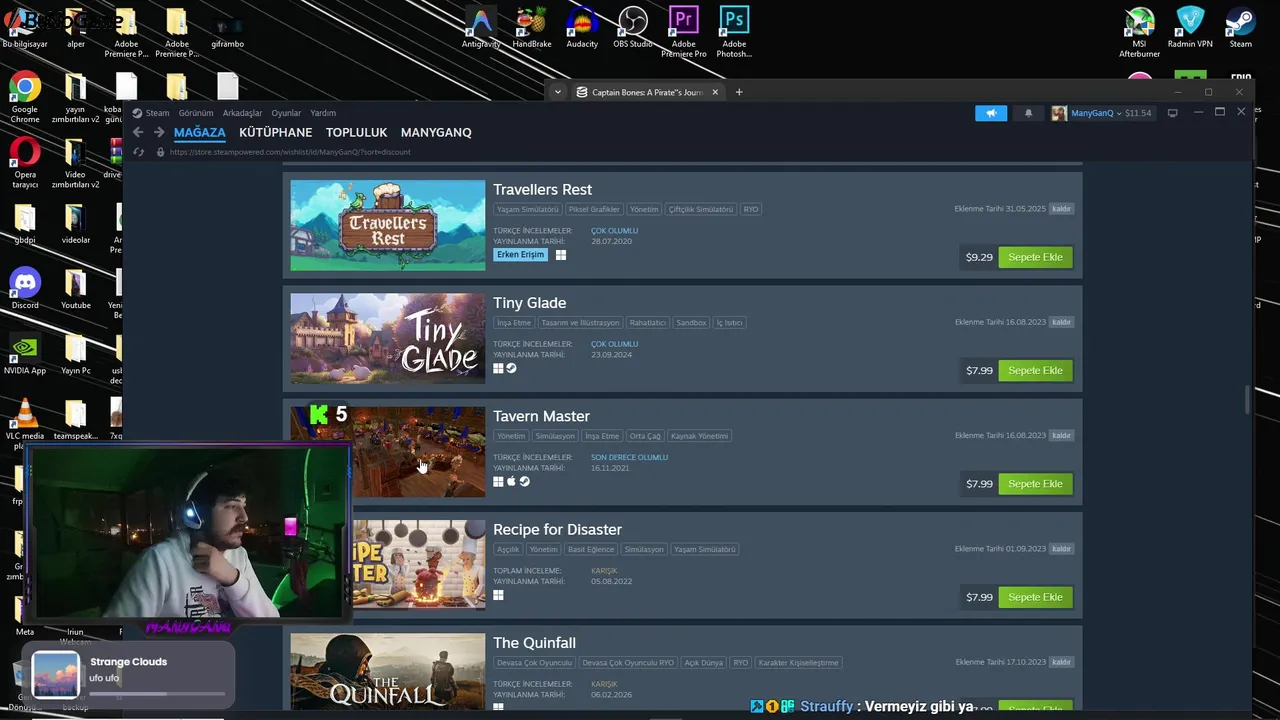Open the Görünüm menu
The width and height of the screenshot is (1280, 720).
[x=196, y=113]
